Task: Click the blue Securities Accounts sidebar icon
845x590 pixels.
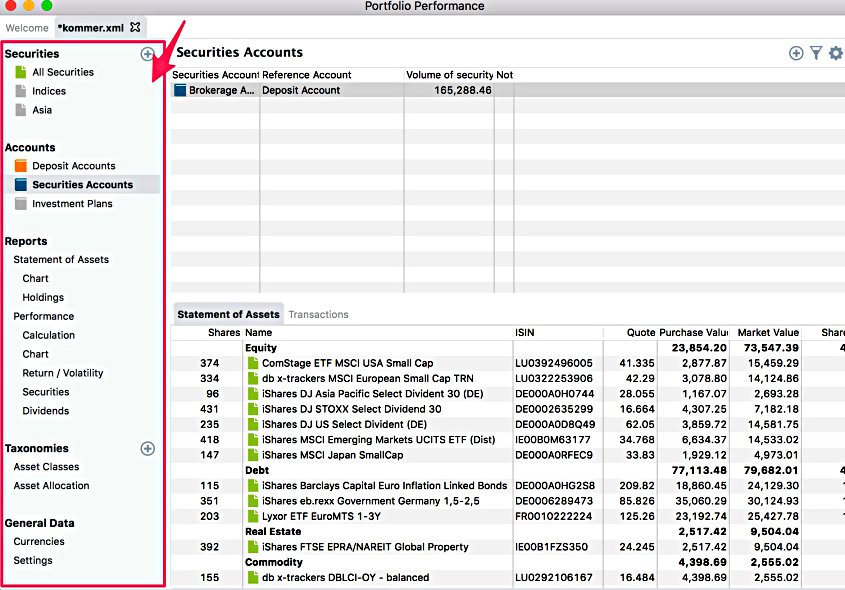Action: (20, 185)
